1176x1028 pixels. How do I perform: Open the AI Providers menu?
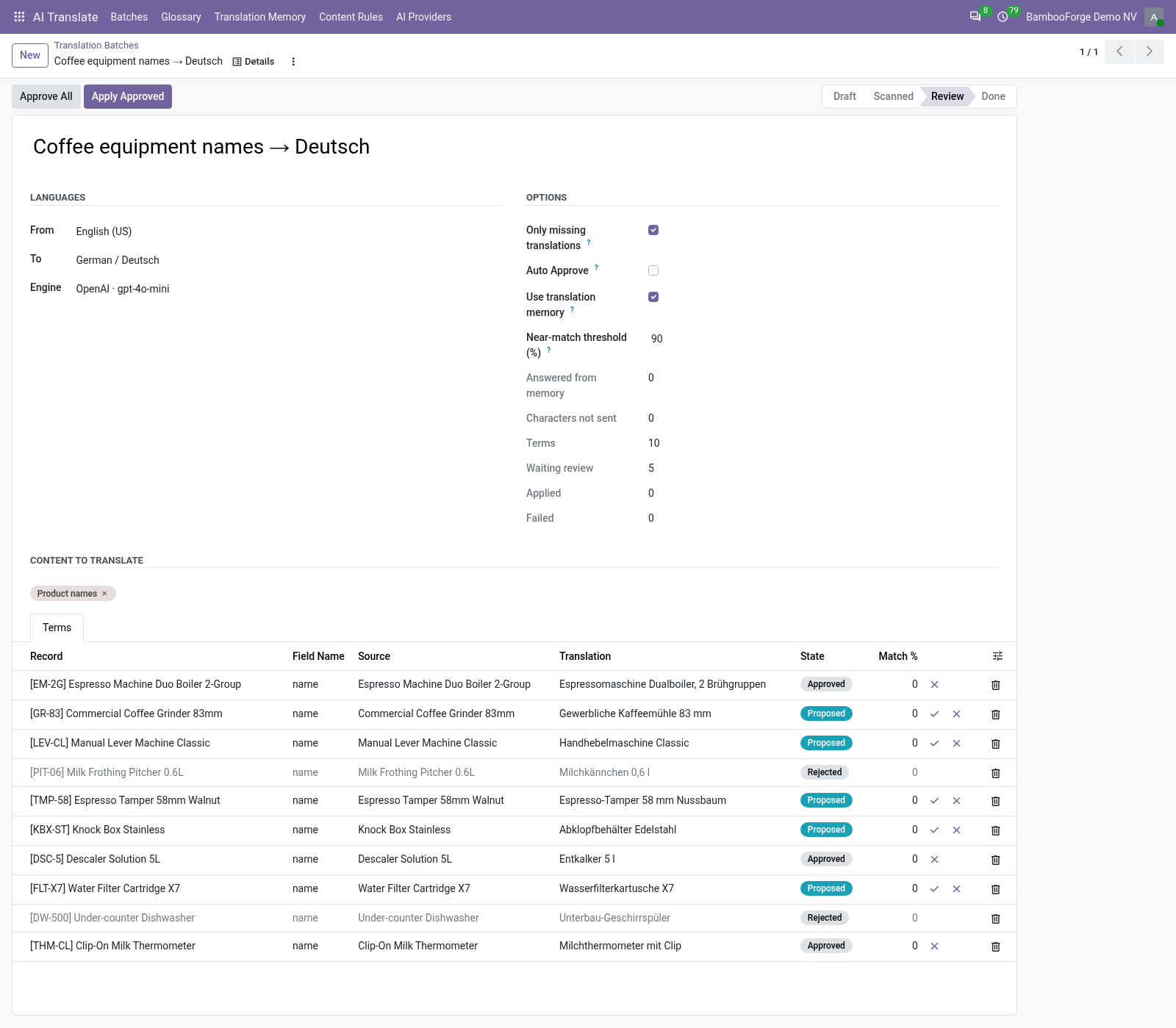pyautogui.click(x=423, y=17)
